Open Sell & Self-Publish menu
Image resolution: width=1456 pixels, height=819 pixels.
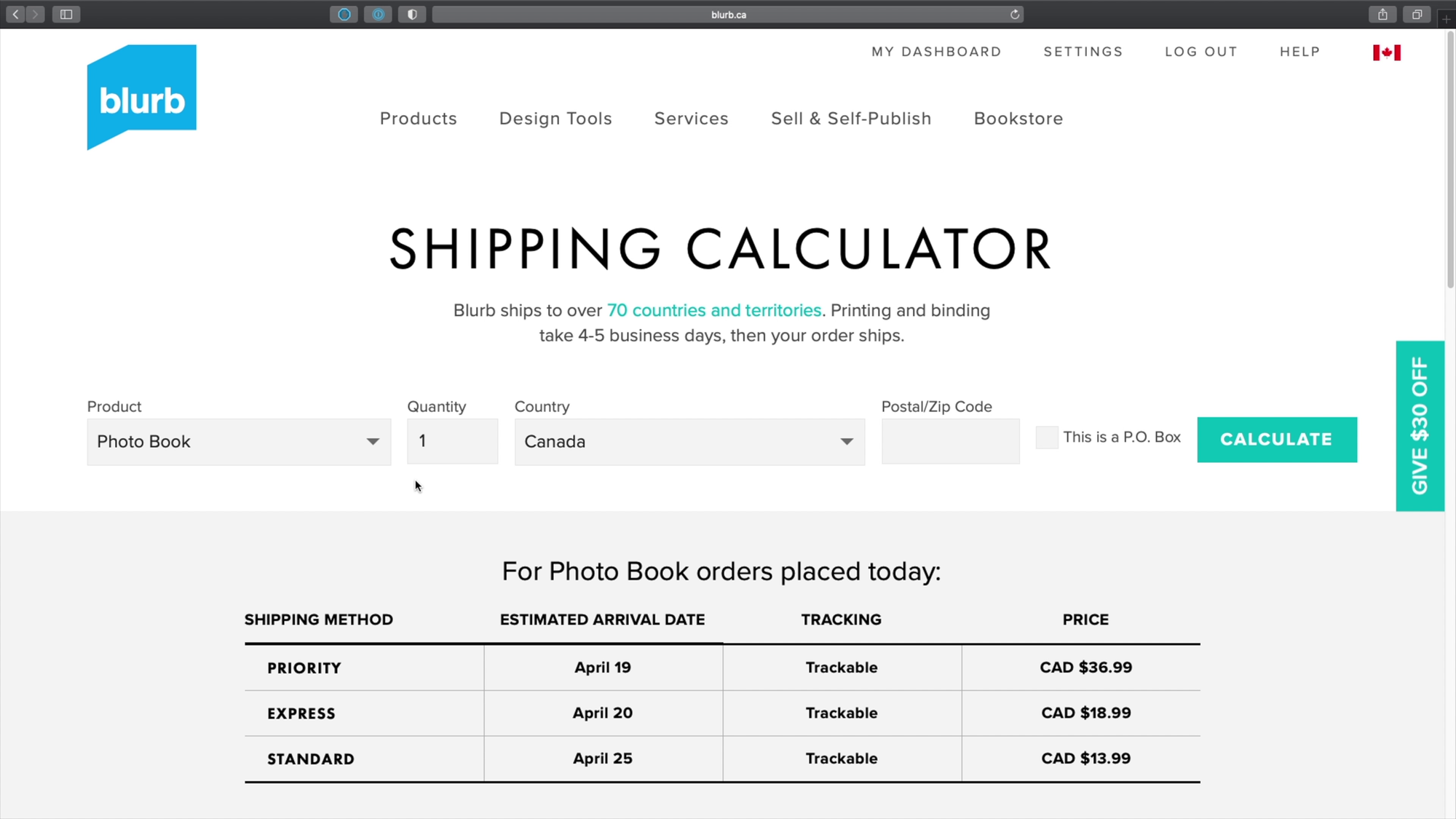851,119
